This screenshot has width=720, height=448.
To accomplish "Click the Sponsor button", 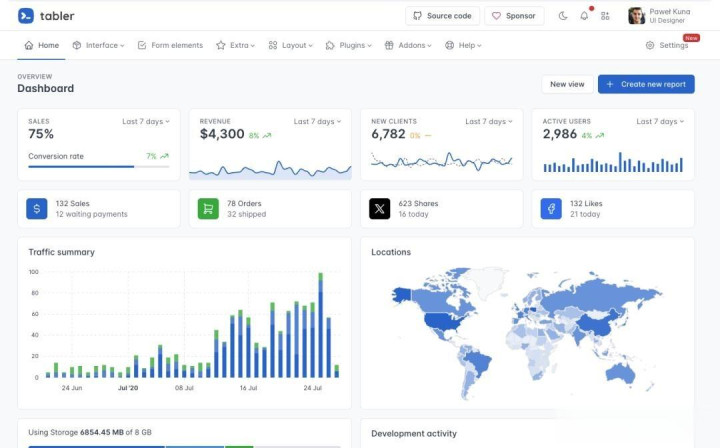I will (514, 16).
